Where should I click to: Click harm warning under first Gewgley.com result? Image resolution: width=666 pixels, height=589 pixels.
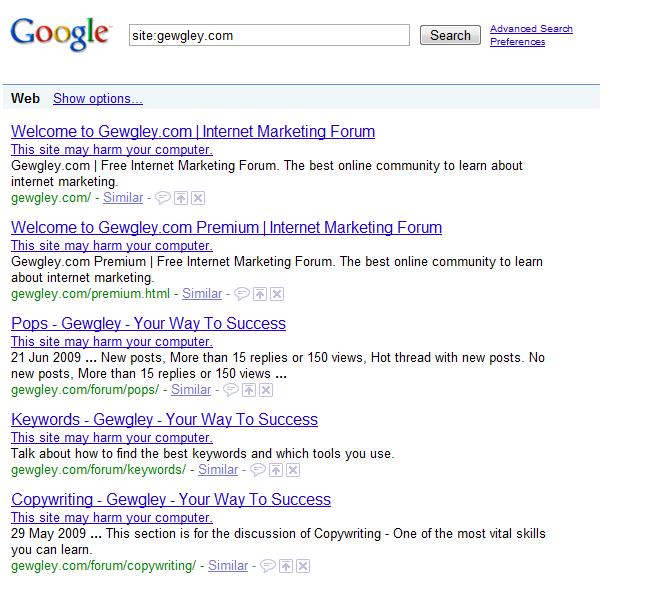pyautogui.click(x=112, y=149)
